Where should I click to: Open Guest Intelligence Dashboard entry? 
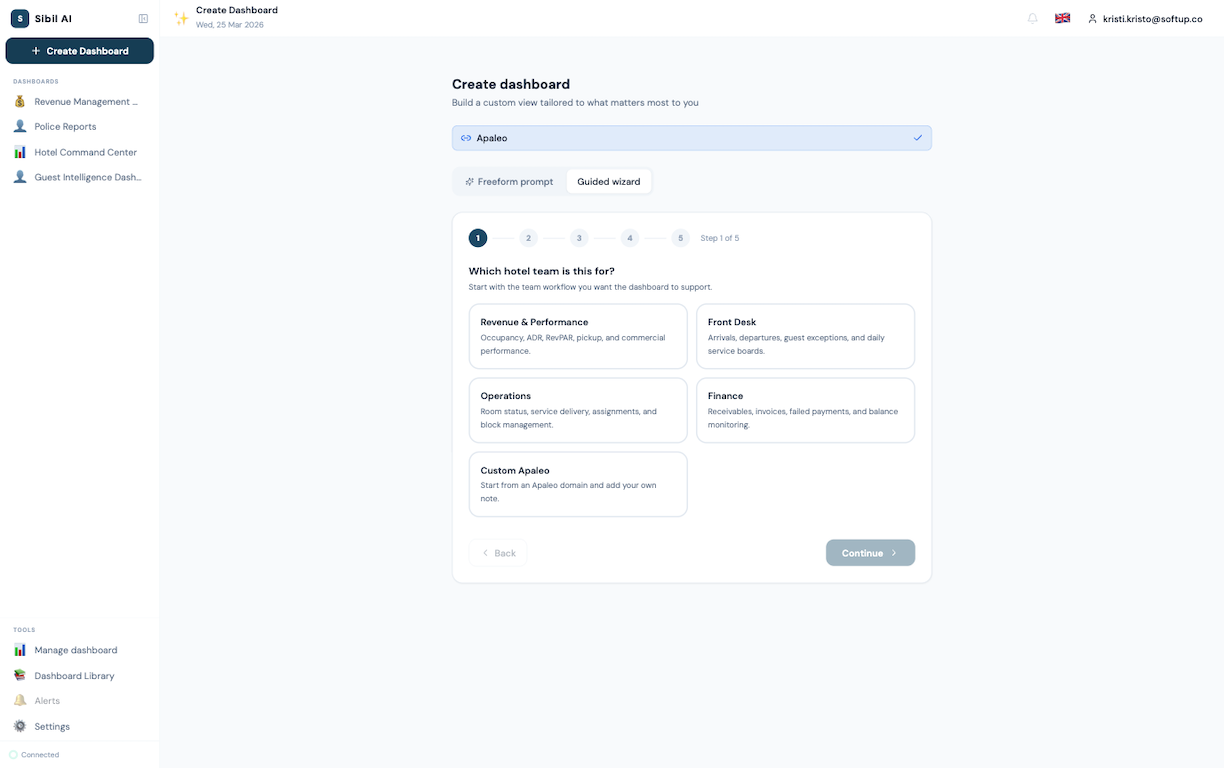click(x=79, y=177)
